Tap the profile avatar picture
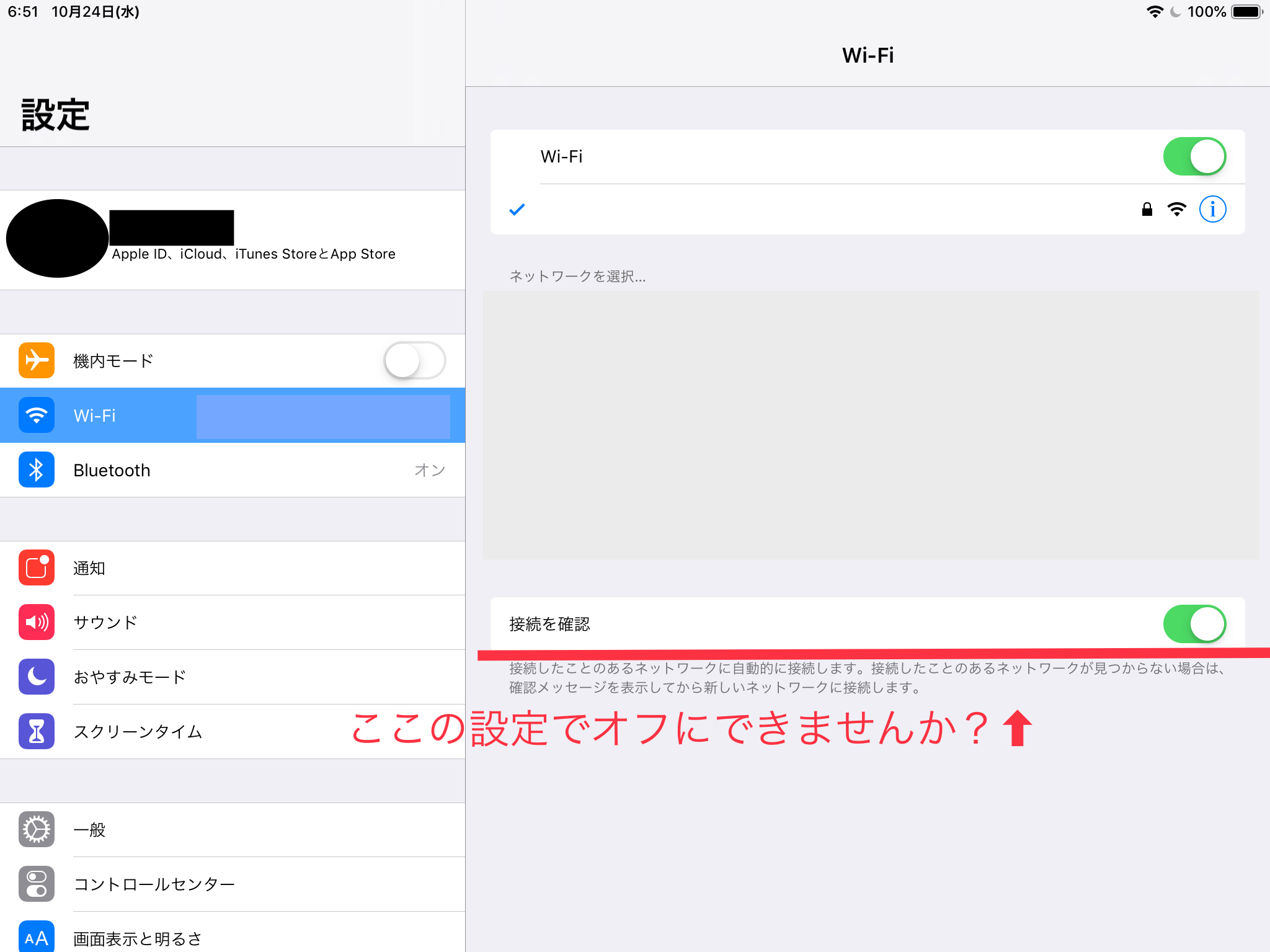 (57, 238)
